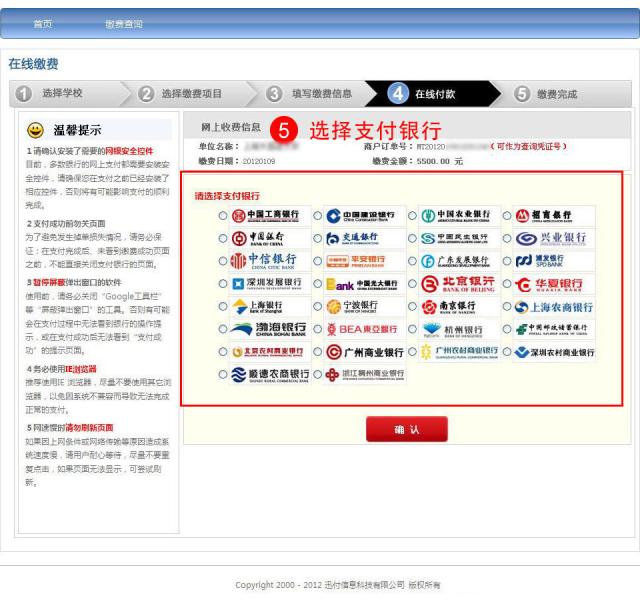Screen dimensions: 640x604
Task: Click the 缴费完成 step in the progress bar
Action: (557, 94)
